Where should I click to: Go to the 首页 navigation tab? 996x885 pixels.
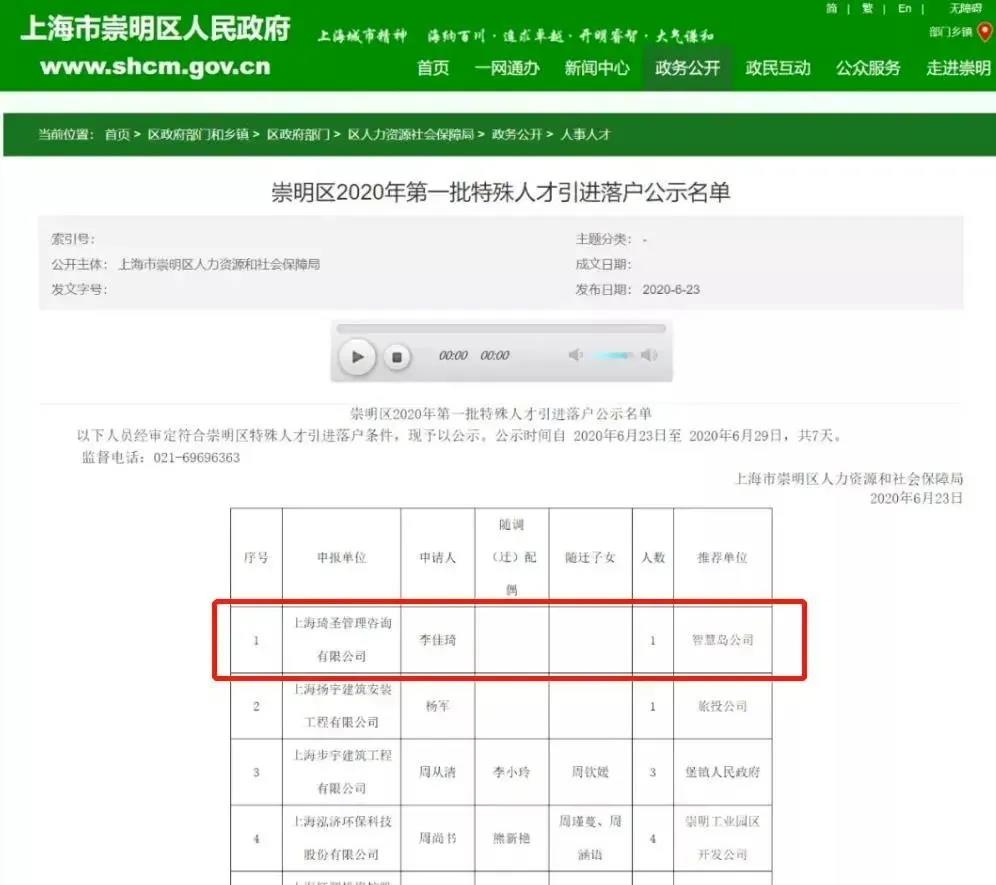pyautogui.click(x=432, y=69)
